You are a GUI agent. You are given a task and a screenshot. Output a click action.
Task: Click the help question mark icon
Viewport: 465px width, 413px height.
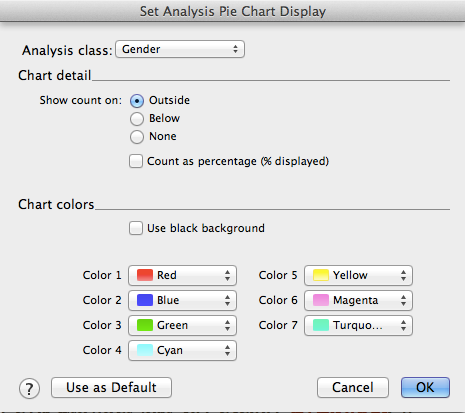(29, 388)
